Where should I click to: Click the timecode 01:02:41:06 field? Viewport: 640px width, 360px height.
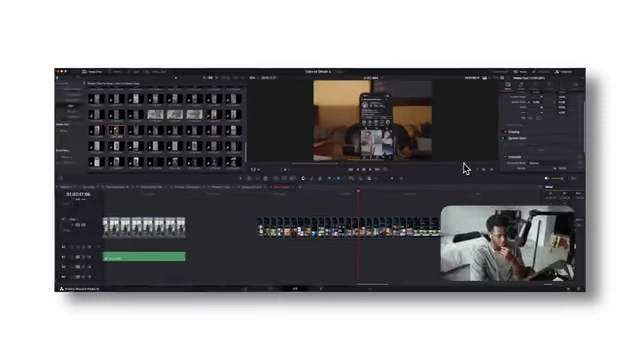[x=78, y=194]
